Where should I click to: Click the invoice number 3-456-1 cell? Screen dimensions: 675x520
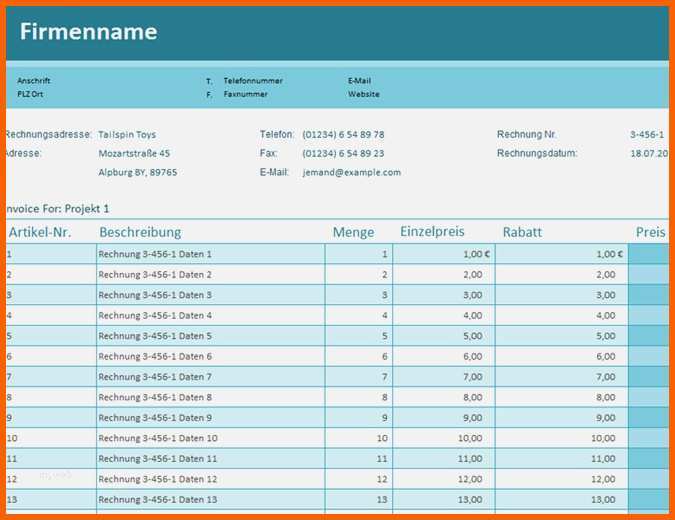[x=648, y=135]
